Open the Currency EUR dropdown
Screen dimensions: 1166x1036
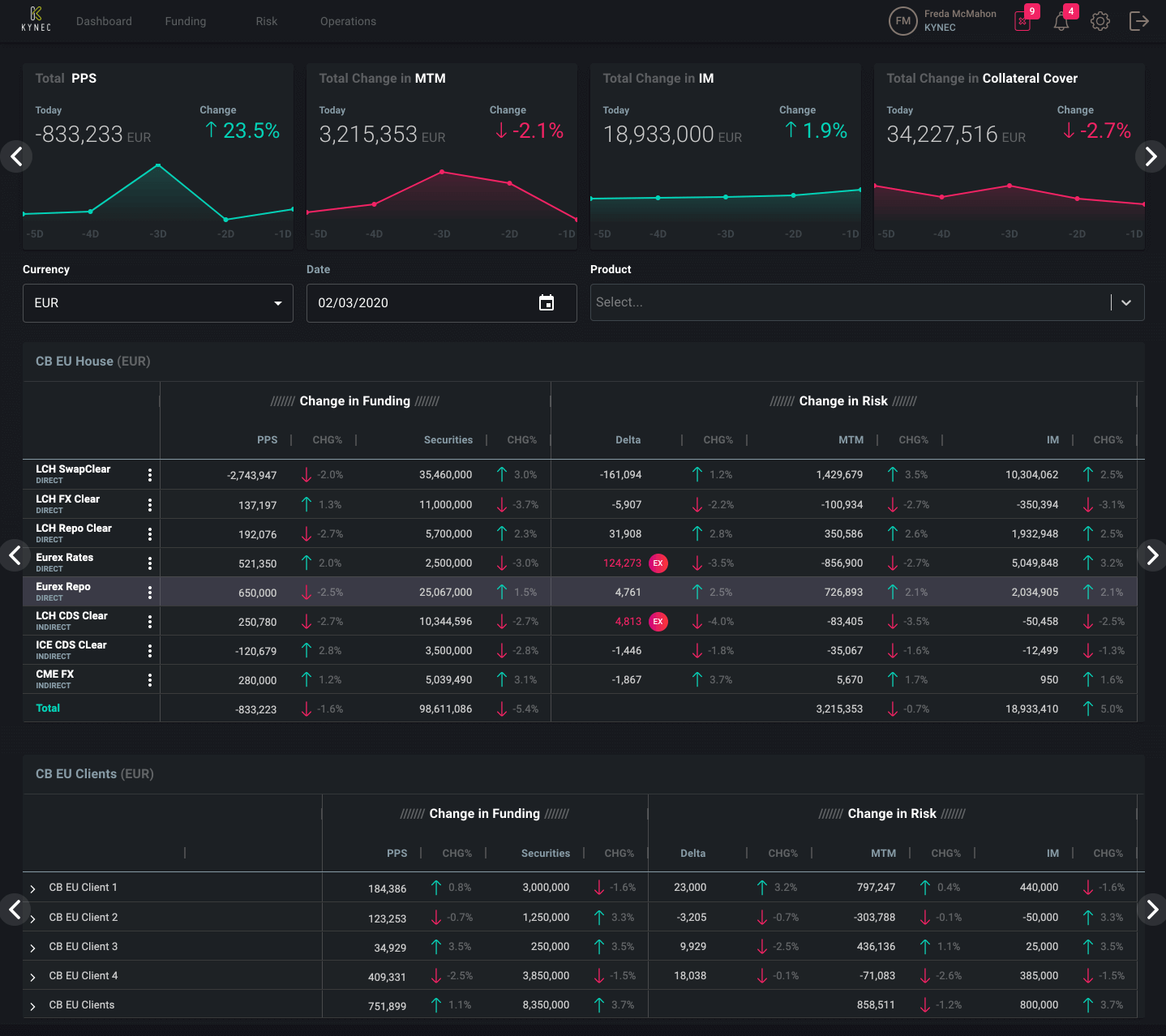(x=158, y=303)
